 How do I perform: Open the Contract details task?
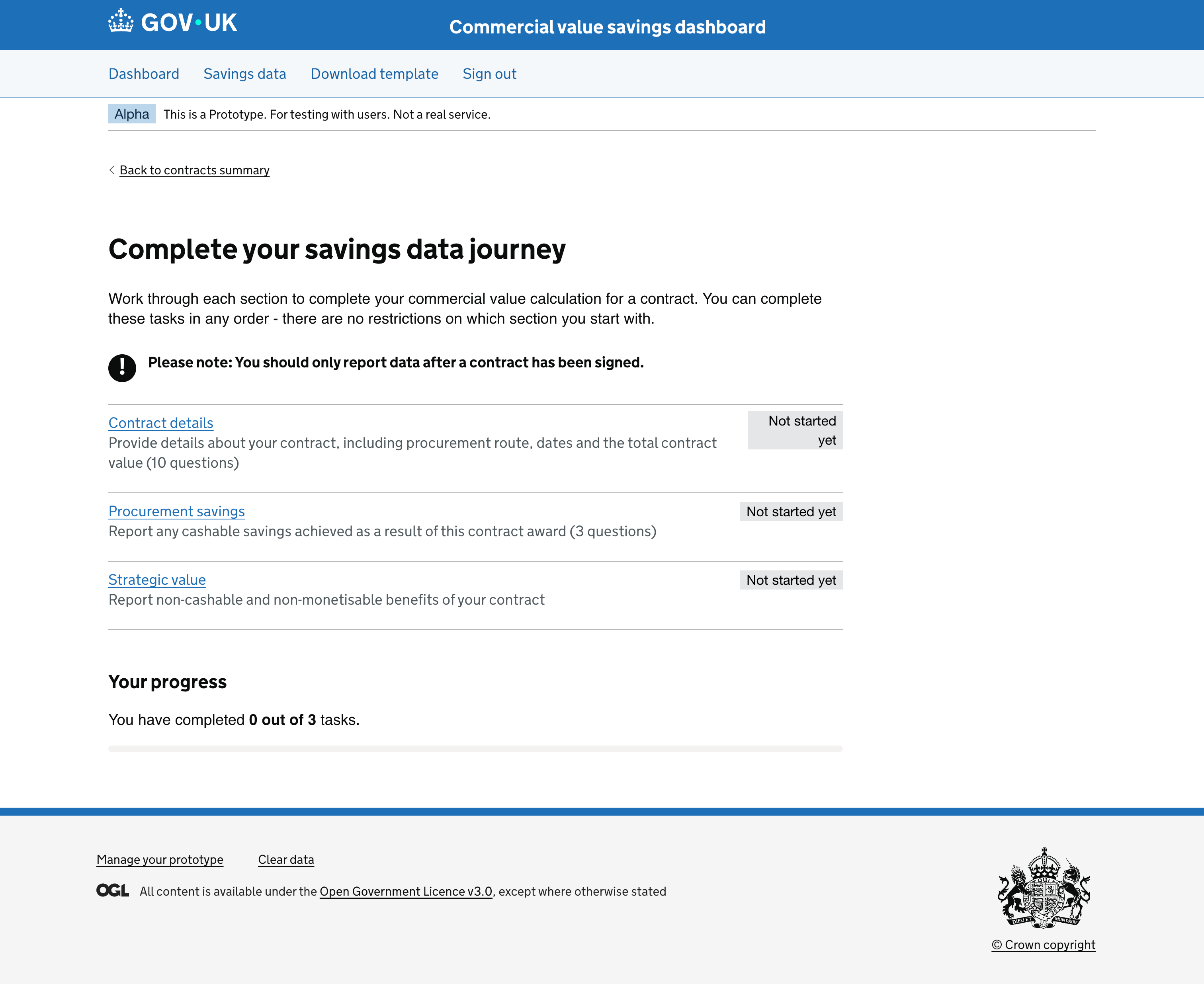tap(161, 423)
